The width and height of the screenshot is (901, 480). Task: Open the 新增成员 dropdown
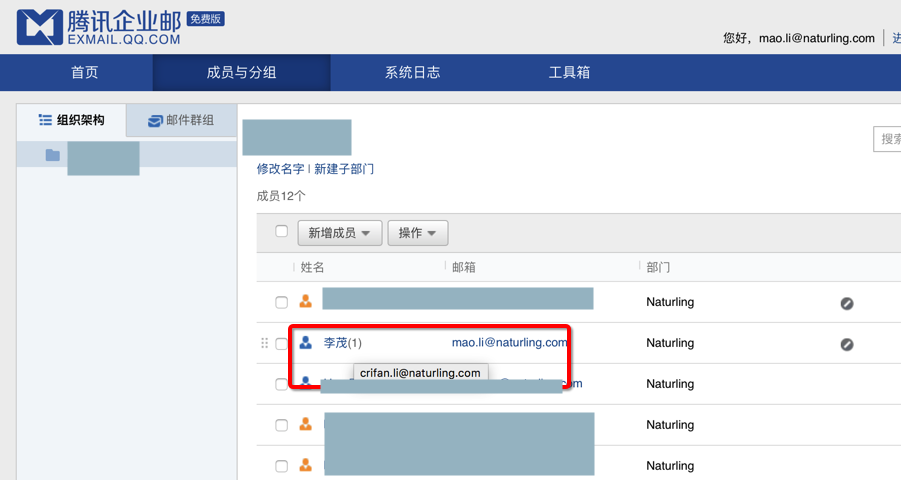[x=340, y=233]
